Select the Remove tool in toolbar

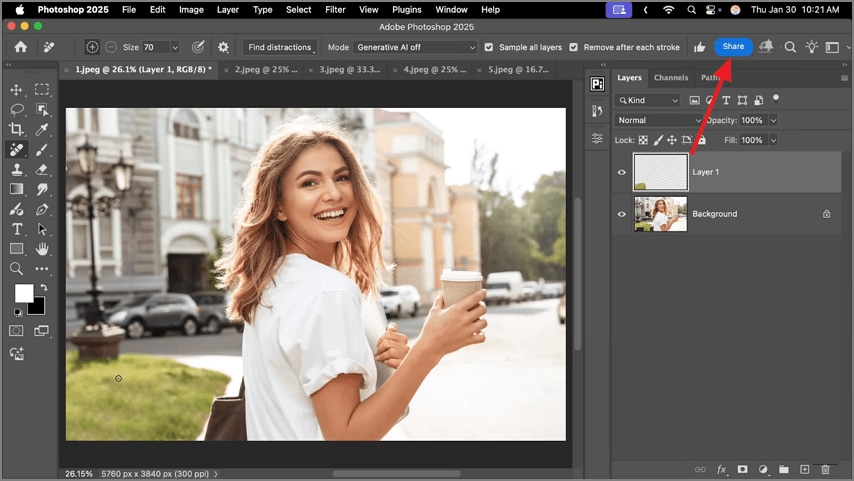(x=16, y=149)
